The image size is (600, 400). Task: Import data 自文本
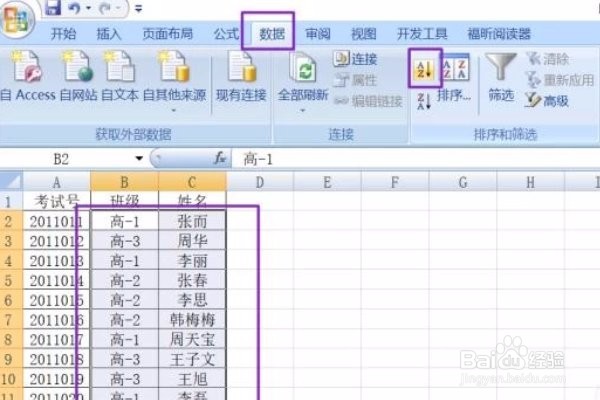click(120, 77)
